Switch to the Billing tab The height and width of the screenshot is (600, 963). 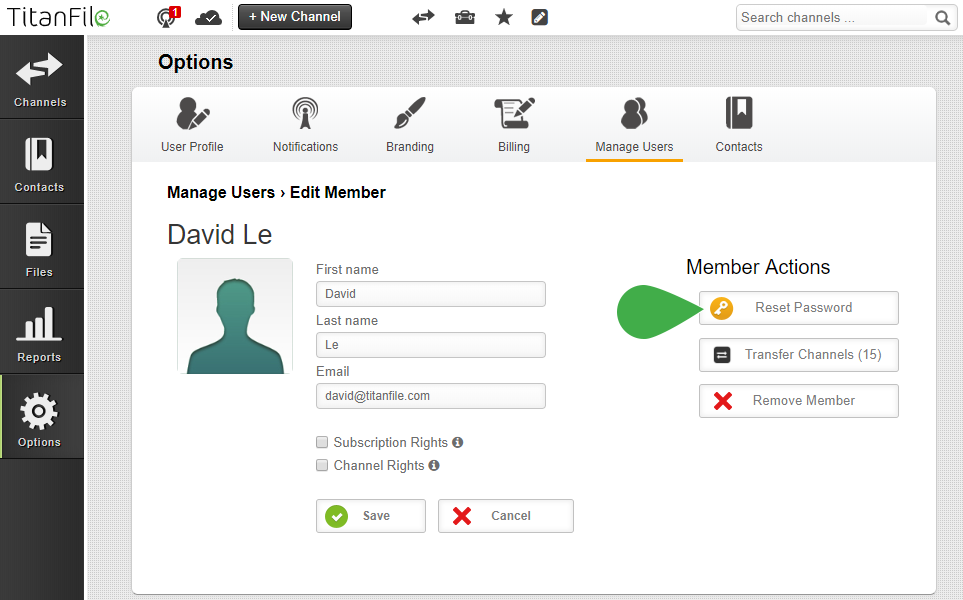click(x=514, y=126)
